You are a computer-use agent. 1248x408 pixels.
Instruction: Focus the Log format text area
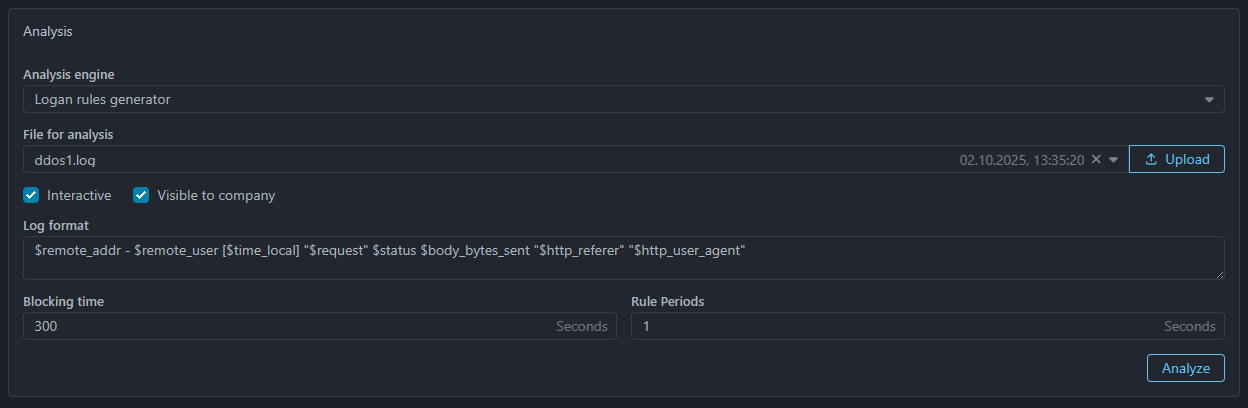tap(620, 258)
